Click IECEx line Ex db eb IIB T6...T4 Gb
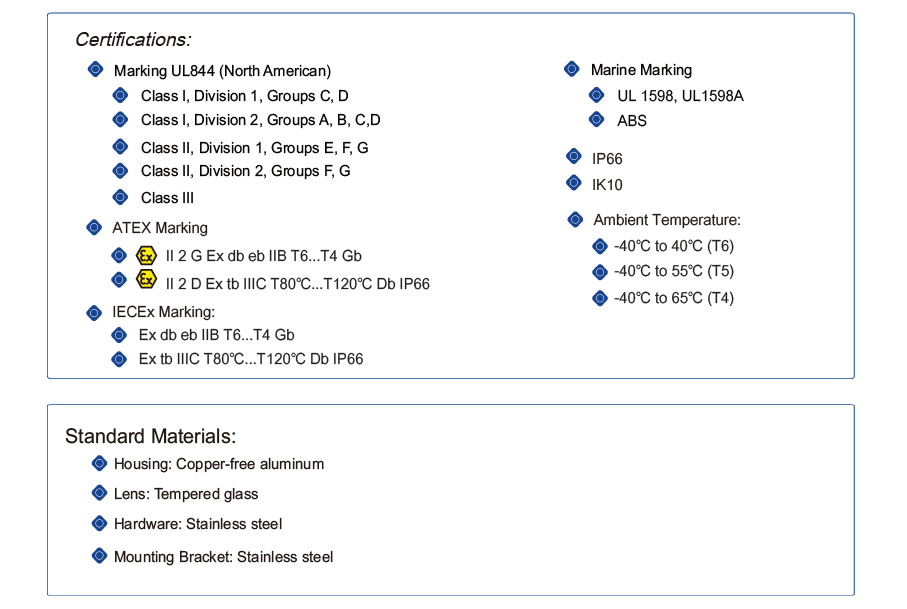This screenshot has width=907, height=609. [x=216, y=335]
